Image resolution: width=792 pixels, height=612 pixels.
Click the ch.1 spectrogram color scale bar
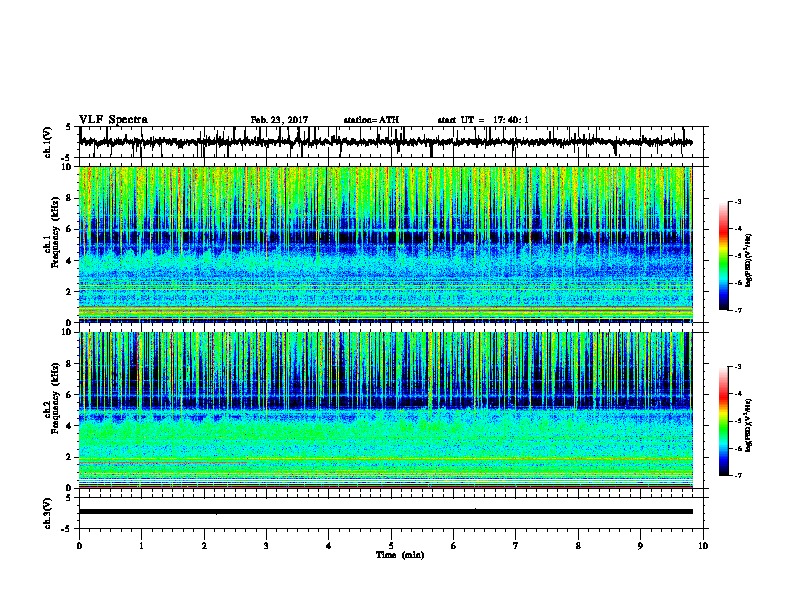(723, 256)
